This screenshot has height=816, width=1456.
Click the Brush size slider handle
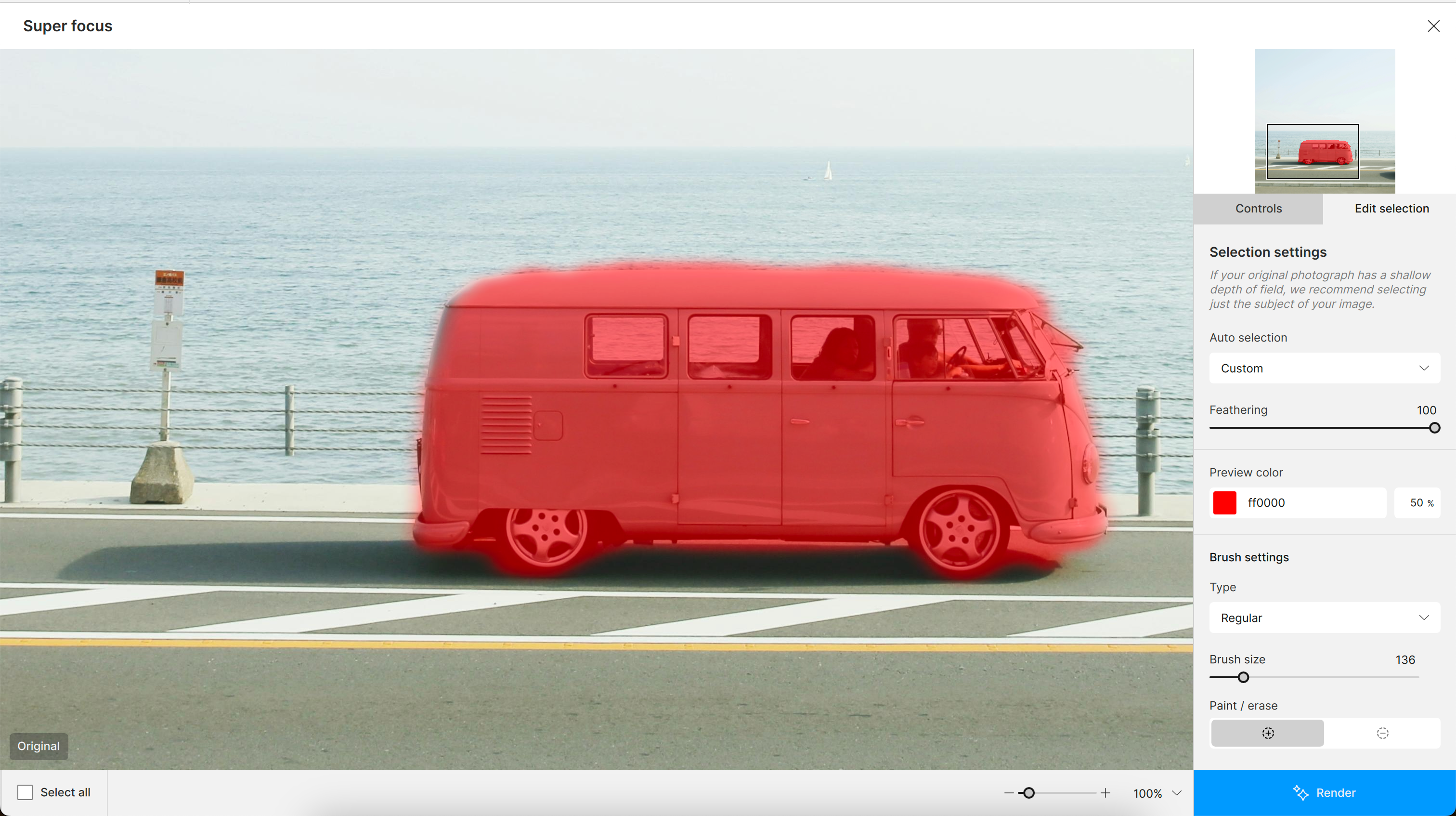pos(1243,677)
